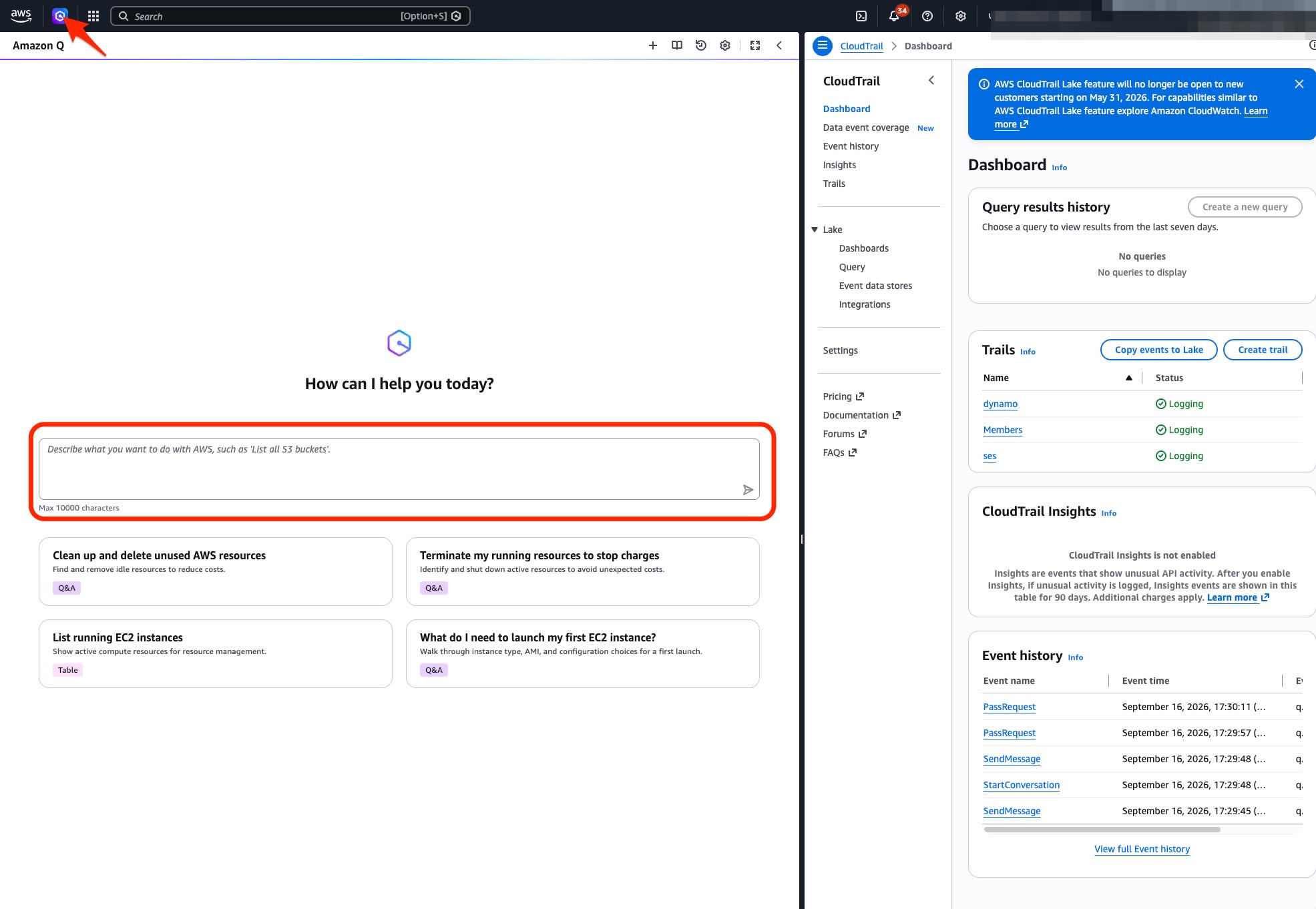Image resolution: width=1316 pixels, height=909 pixels.
Task: Open Trails navigation item
Action: [x=834, y=184]
